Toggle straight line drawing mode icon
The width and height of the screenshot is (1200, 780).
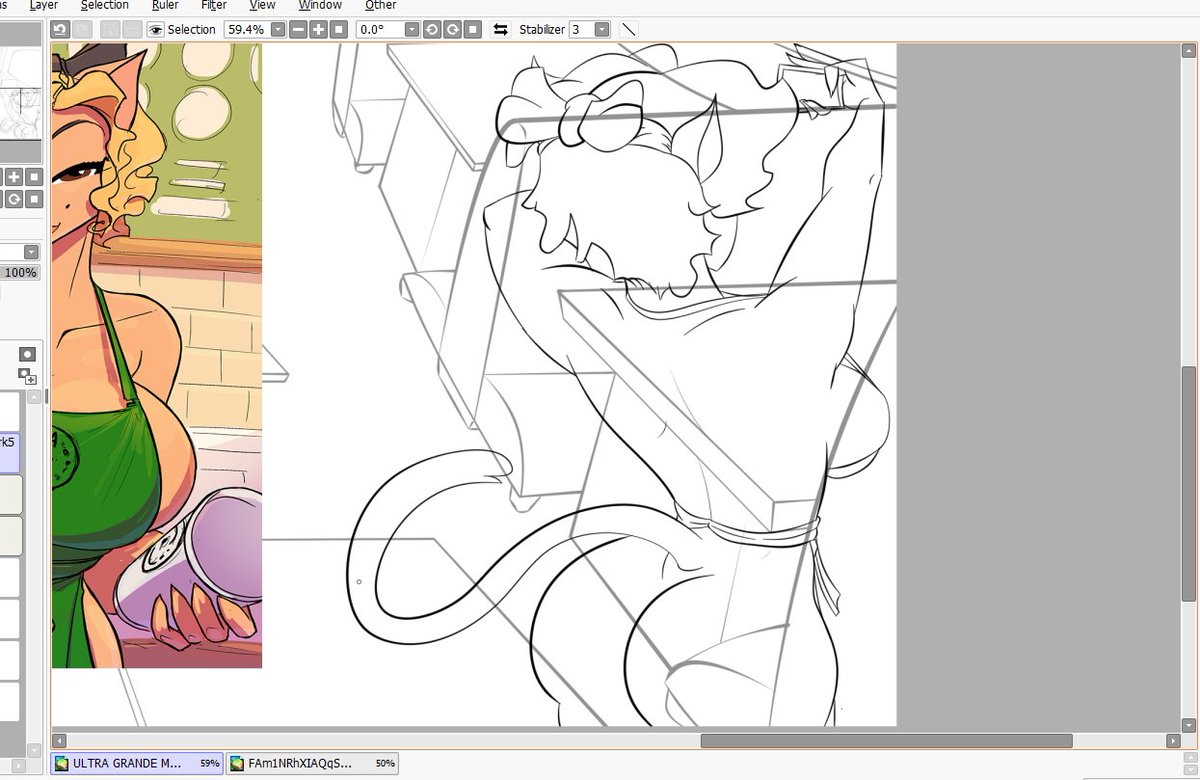(628, 30)
